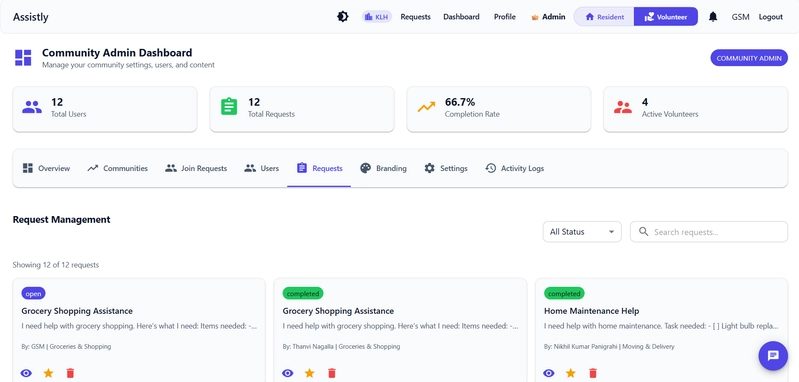Open the floating chat button
The image size is (799, 382).
click(x=773, y=356)
